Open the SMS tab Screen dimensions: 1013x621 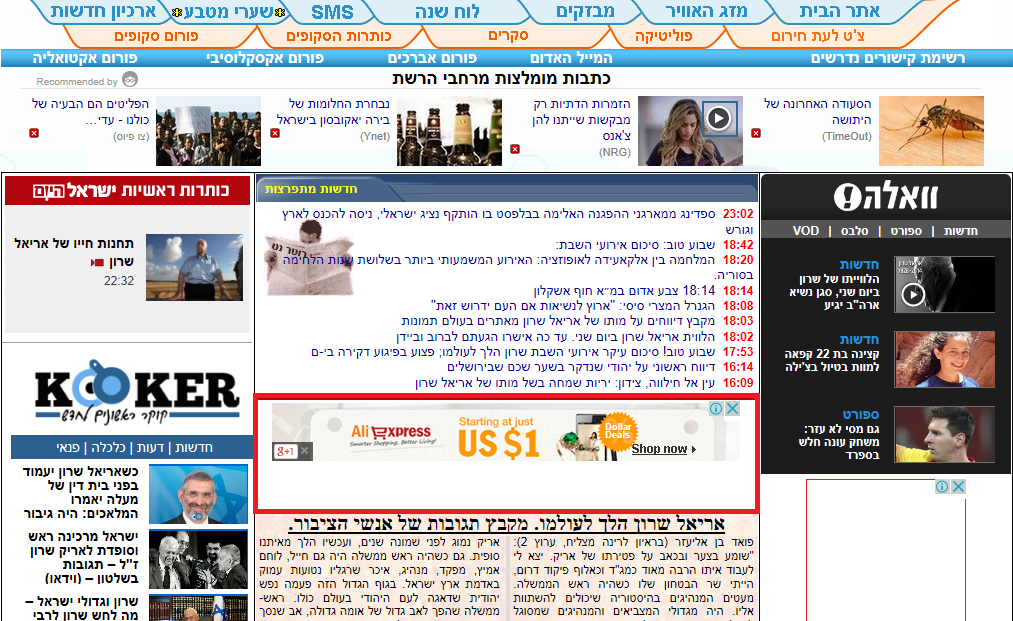332,12
